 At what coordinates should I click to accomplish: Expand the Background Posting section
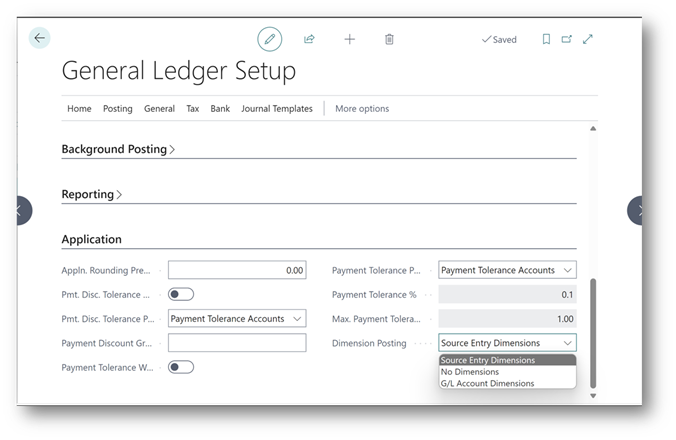[118, 149]
